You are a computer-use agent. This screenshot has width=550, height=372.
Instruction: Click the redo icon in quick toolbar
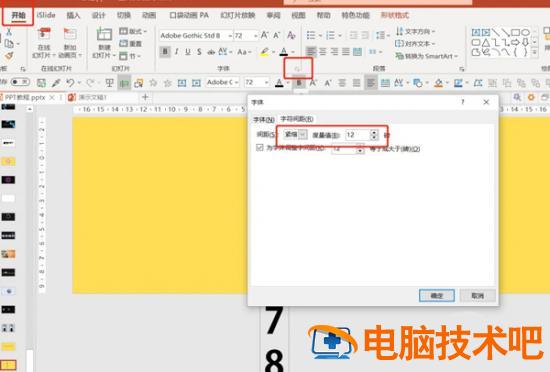[x=90, y=83]
